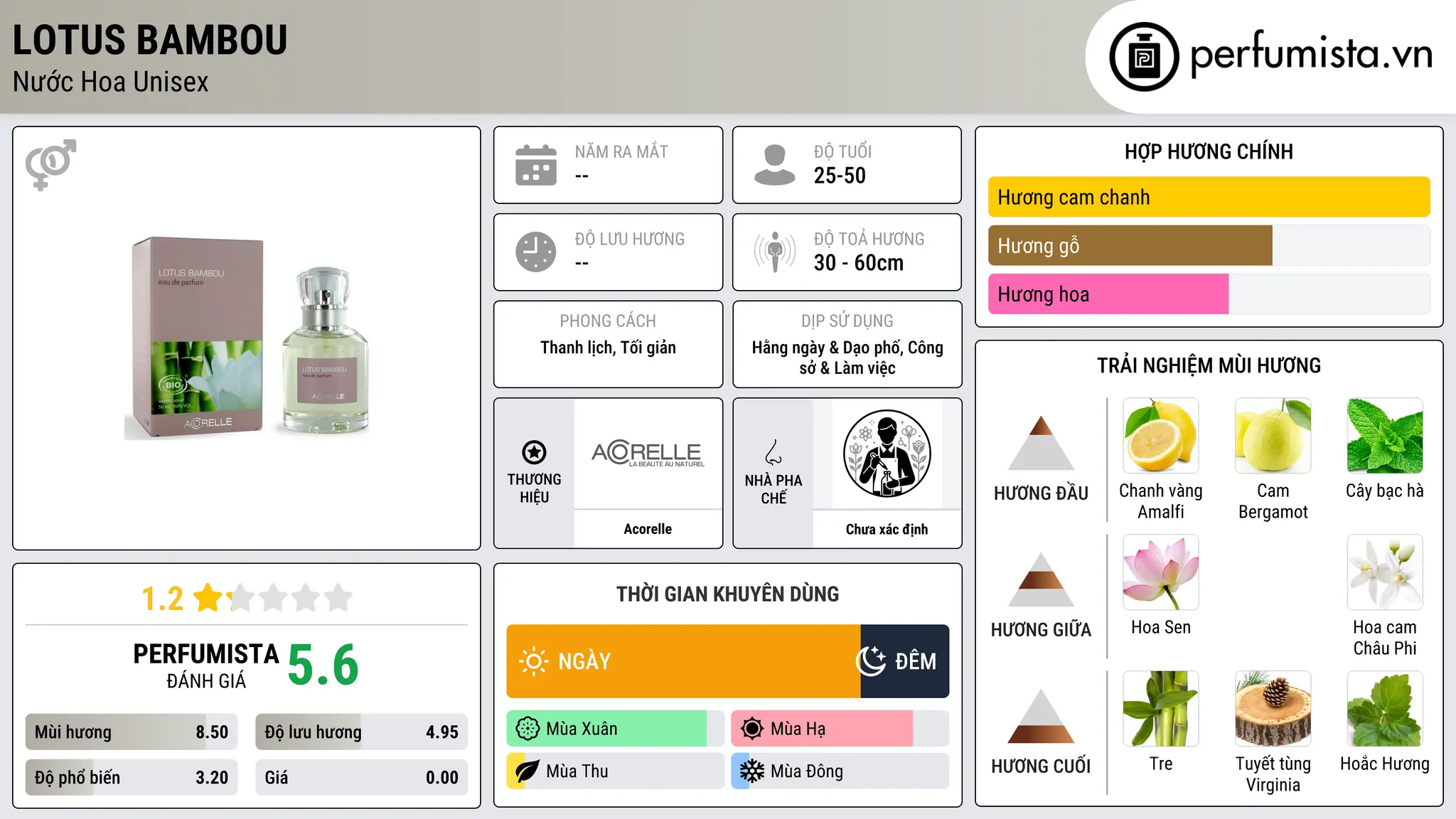This screenshot has width=1456, height=819.
Task: Click the clock icon beside Độ lưu hương
Action: click(x=536, y=252)
